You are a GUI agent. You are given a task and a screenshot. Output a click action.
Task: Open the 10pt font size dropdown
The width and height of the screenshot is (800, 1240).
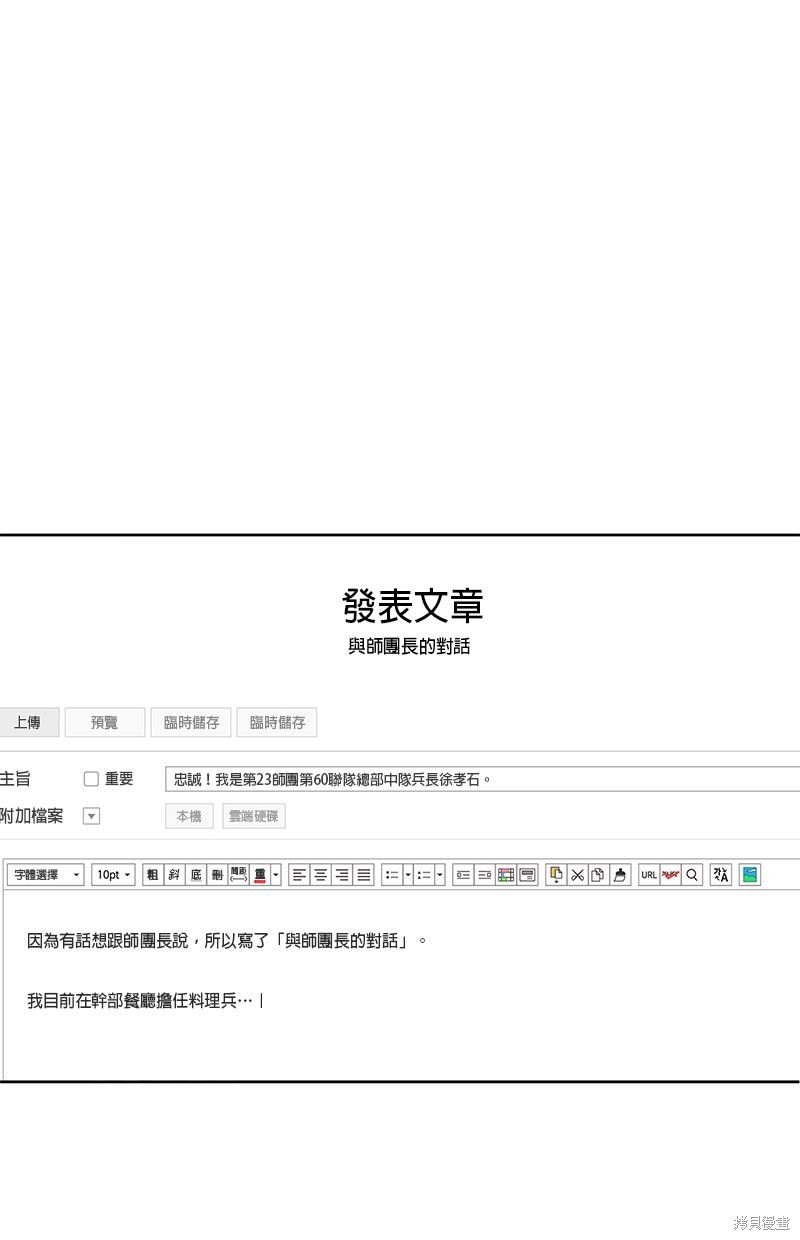click(114, 875)
